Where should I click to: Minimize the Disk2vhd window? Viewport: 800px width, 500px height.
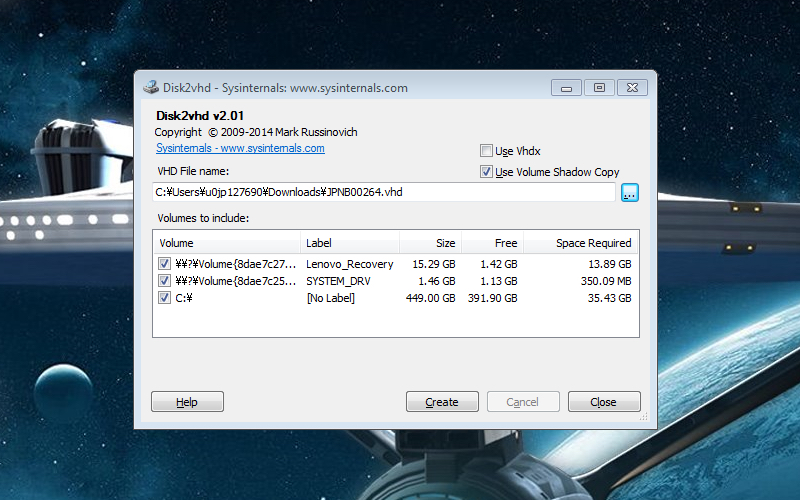pos(567,87)
